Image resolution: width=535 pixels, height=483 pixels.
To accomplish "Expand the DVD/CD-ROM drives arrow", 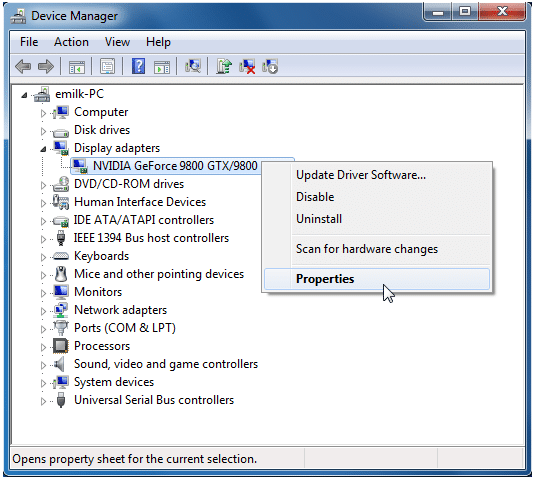I will [43, 185].
